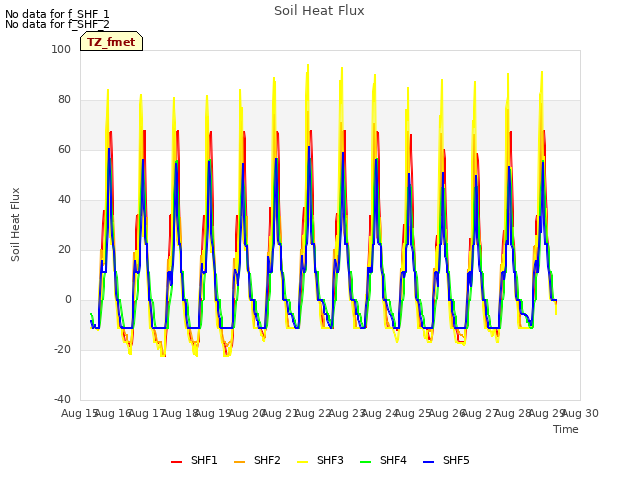This screenshot has width=640, height=480.
Task: Select the SHF4 legend label
Action: pyautogui.click(x=393, y=460)
